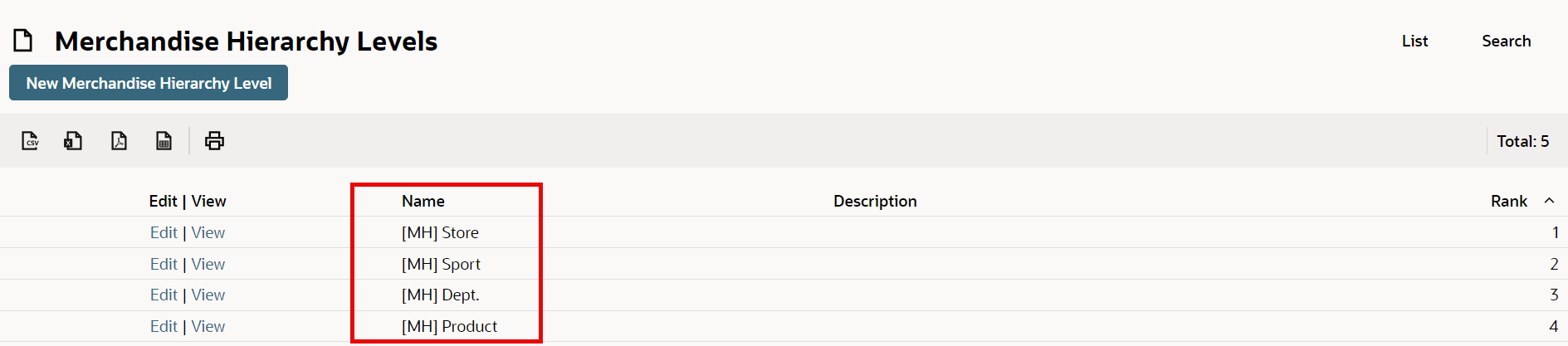Open the List tab
1568x346 pixels.
click(x=1414, y=41)
